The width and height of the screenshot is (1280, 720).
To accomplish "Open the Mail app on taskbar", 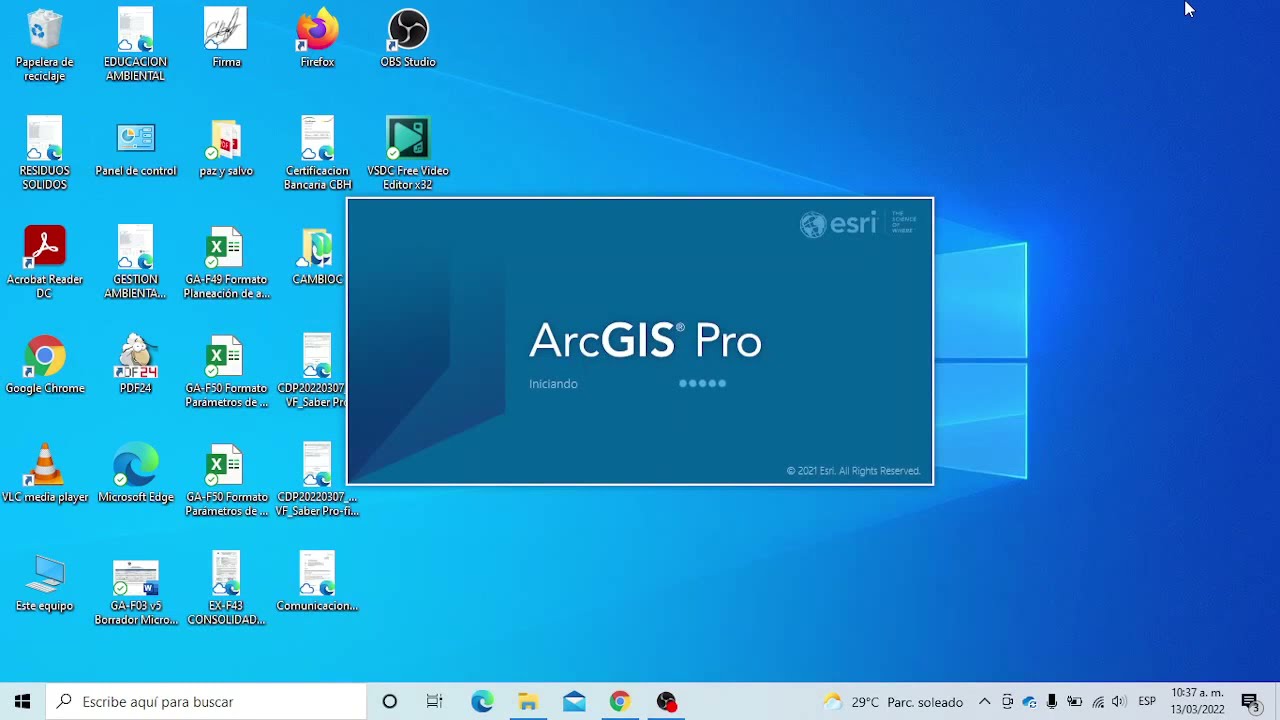I will 574,701.
